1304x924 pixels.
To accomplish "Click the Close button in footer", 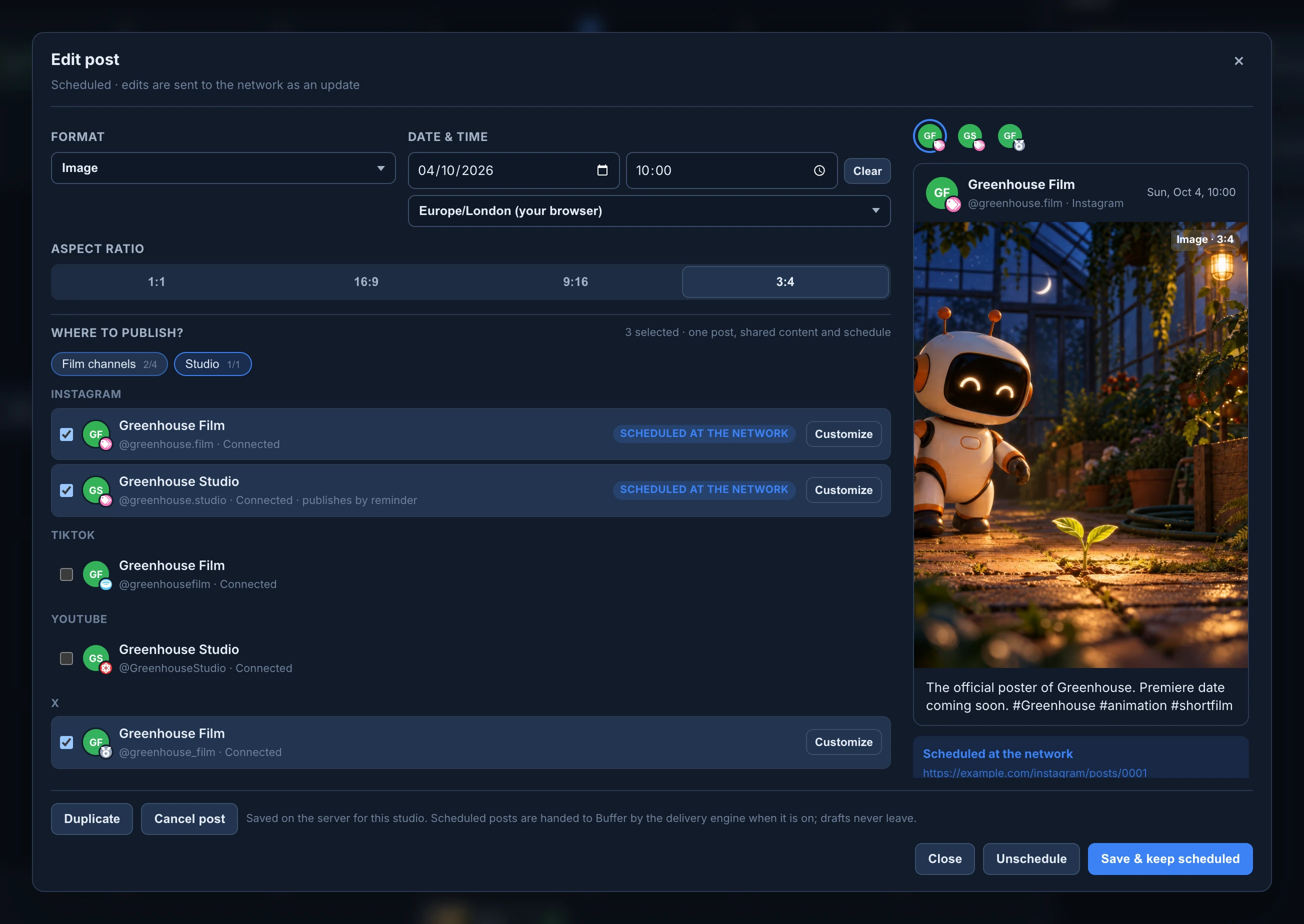I will point(944,858).
